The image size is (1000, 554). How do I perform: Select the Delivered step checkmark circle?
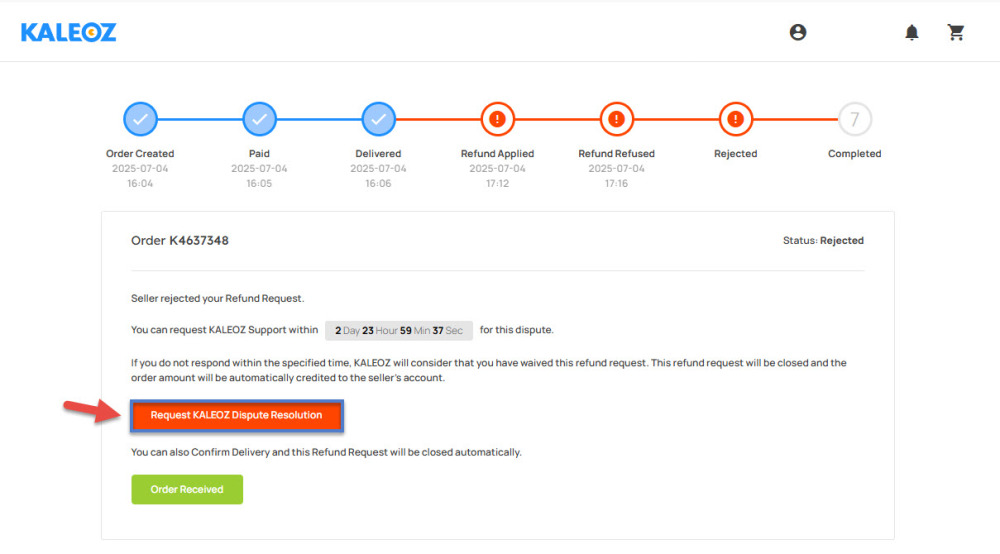tap(378, 119)
